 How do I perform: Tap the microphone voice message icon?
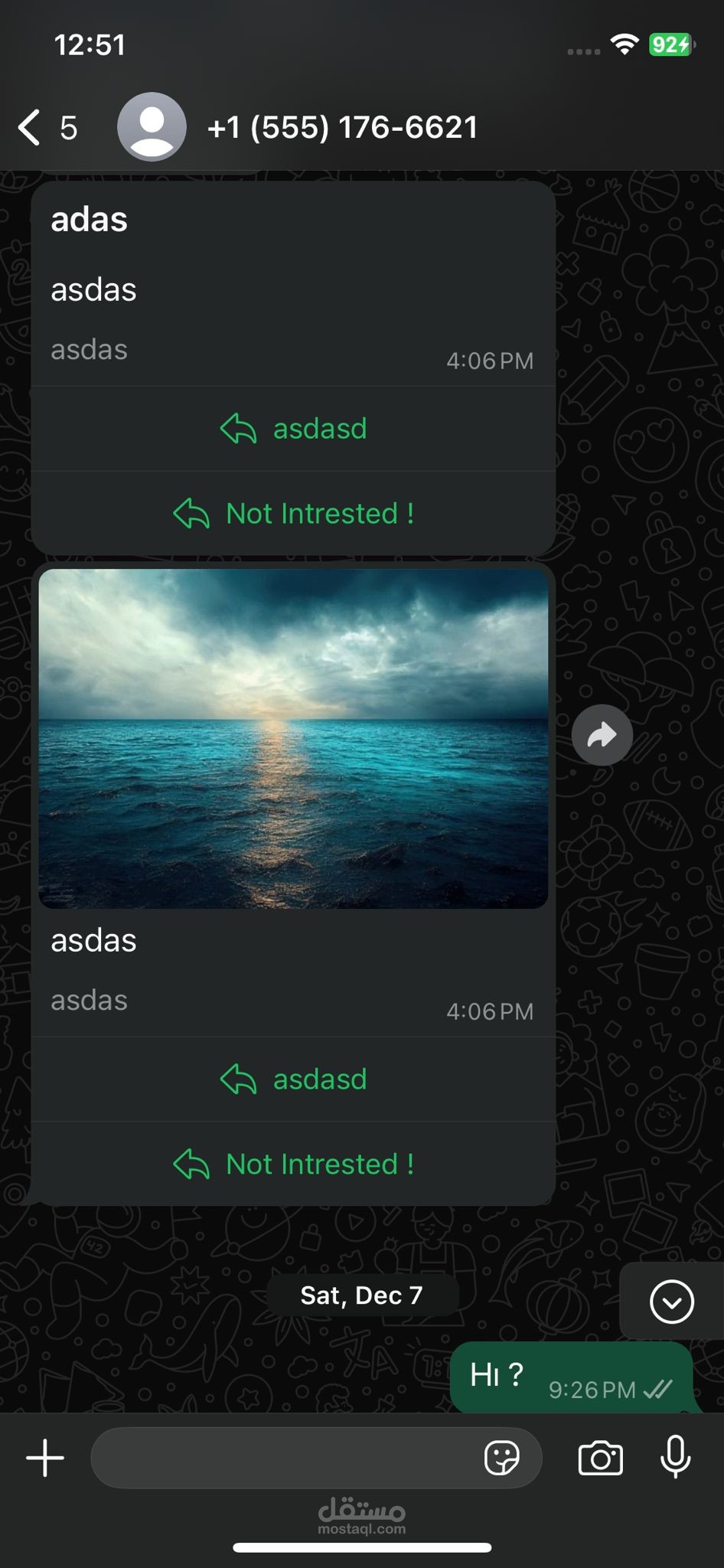point(676,1457)
